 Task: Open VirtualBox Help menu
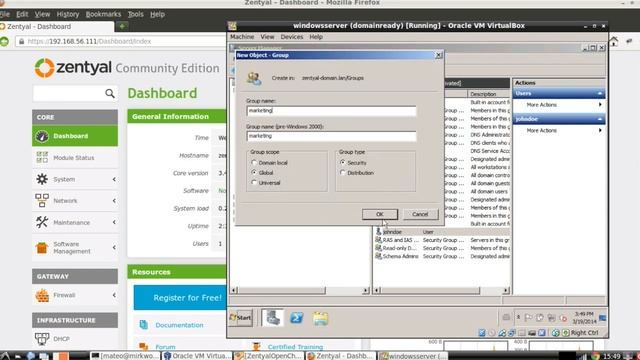[316, 37]
